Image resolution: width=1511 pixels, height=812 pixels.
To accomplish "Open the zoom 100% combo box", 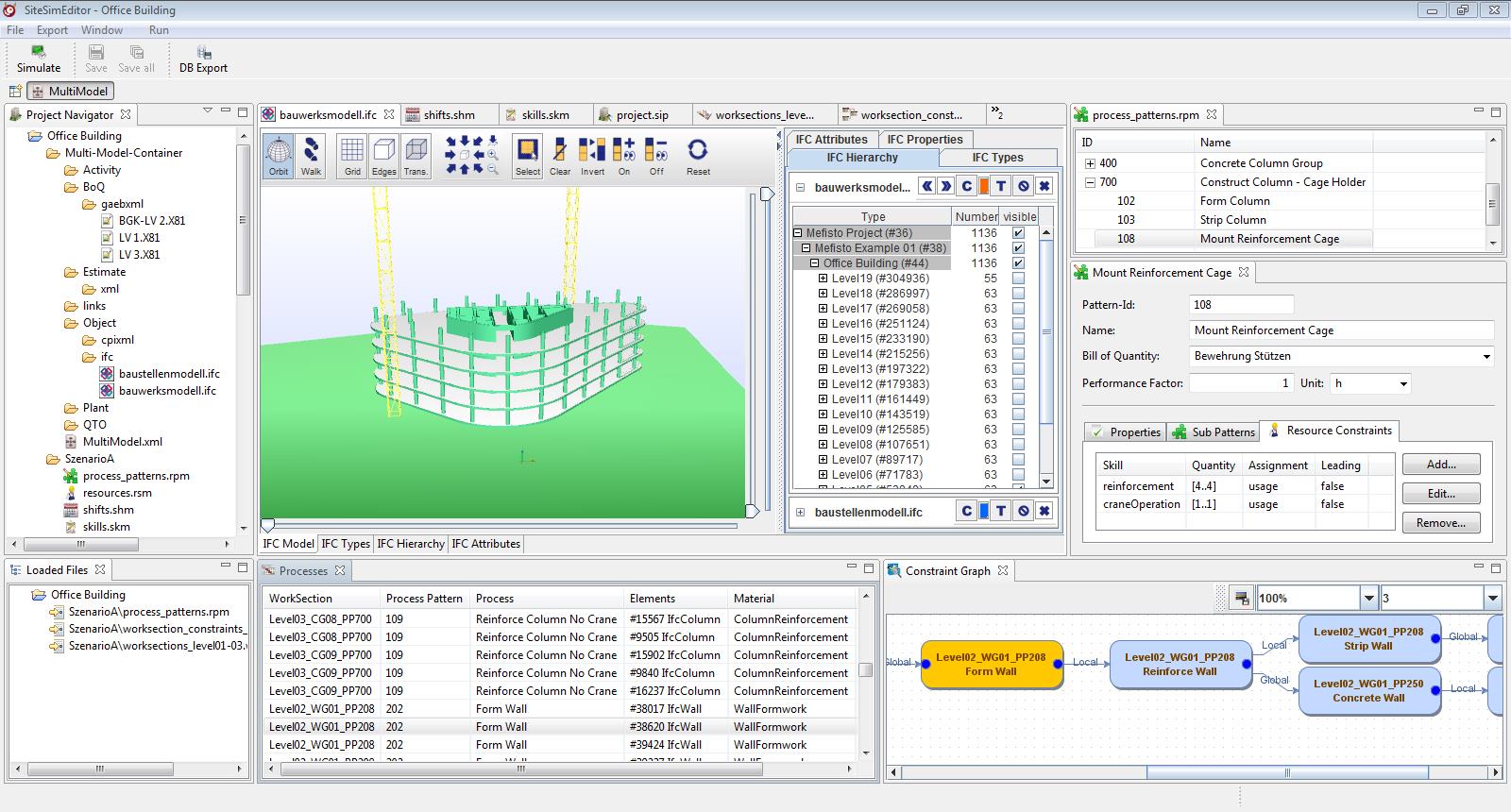I will [1368, 598].
